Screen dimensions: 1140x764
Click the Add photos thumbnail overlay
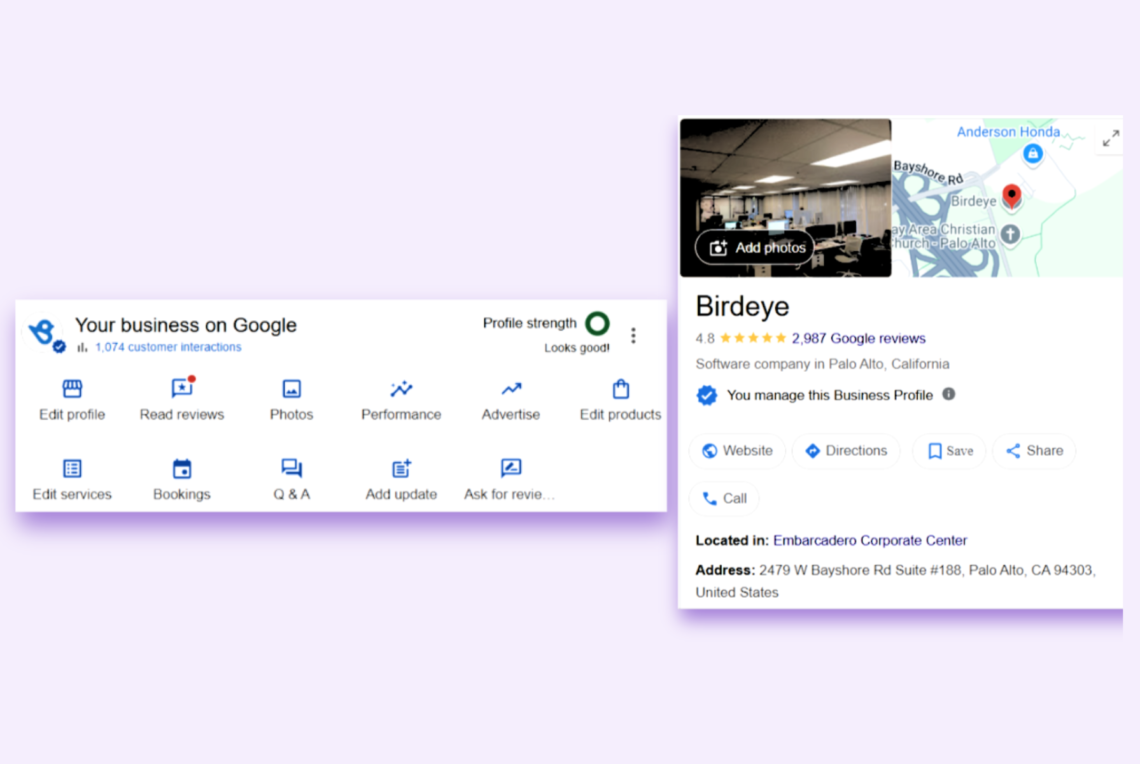pyautogui.click(x=752, y=247)
